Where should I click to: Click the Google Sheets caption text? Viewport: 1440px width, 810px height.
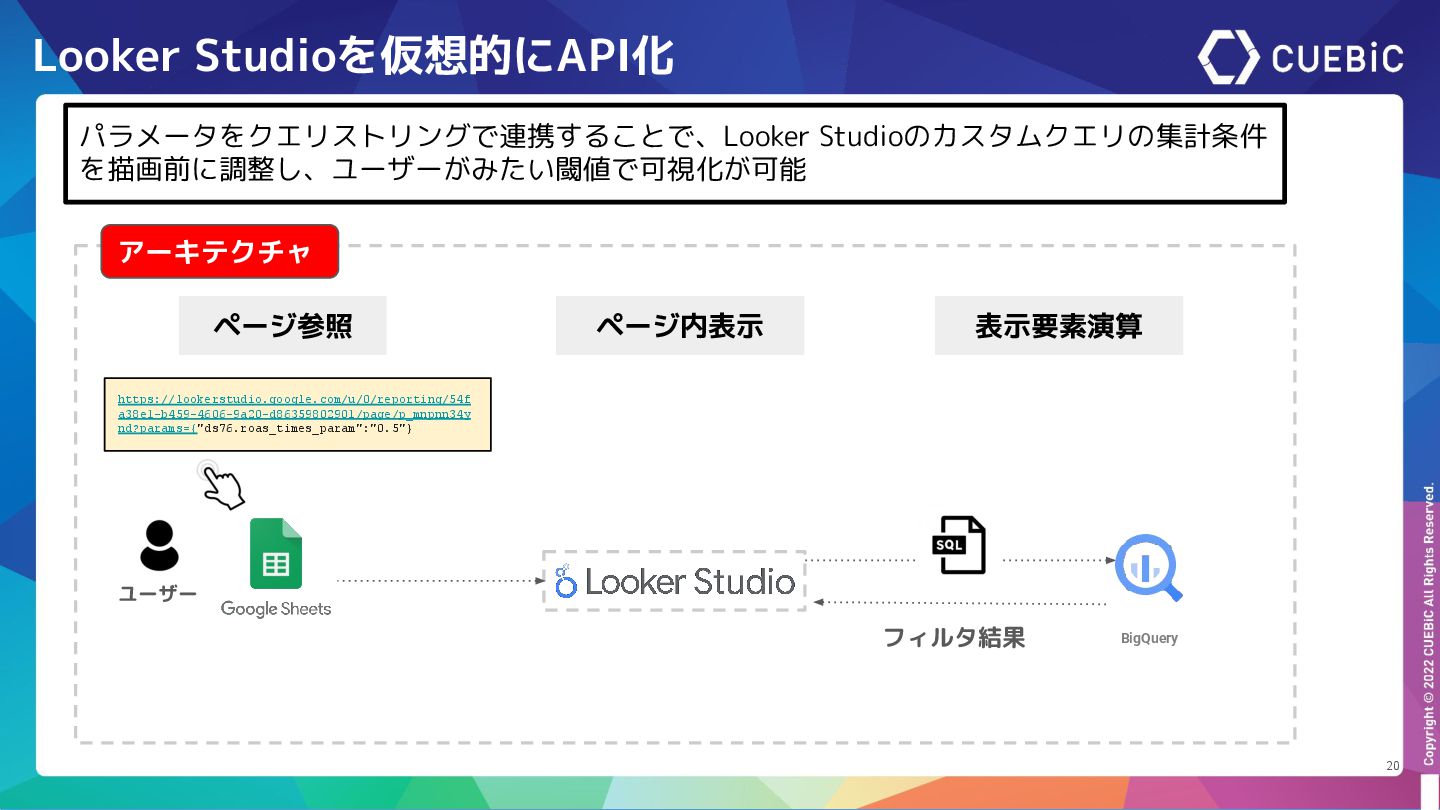click(276, 608)
